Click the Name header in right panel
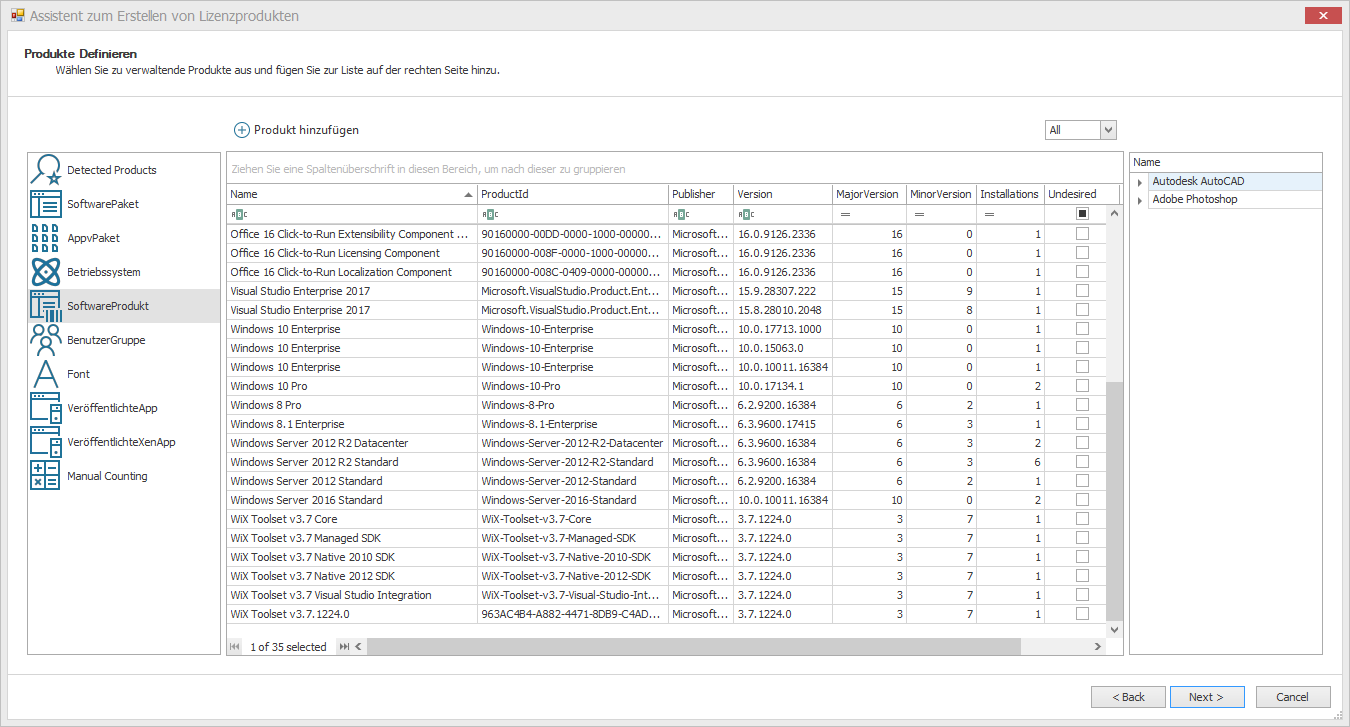Image resolution: width=1350 pixels, height=727 pixels. point(1226,162)
